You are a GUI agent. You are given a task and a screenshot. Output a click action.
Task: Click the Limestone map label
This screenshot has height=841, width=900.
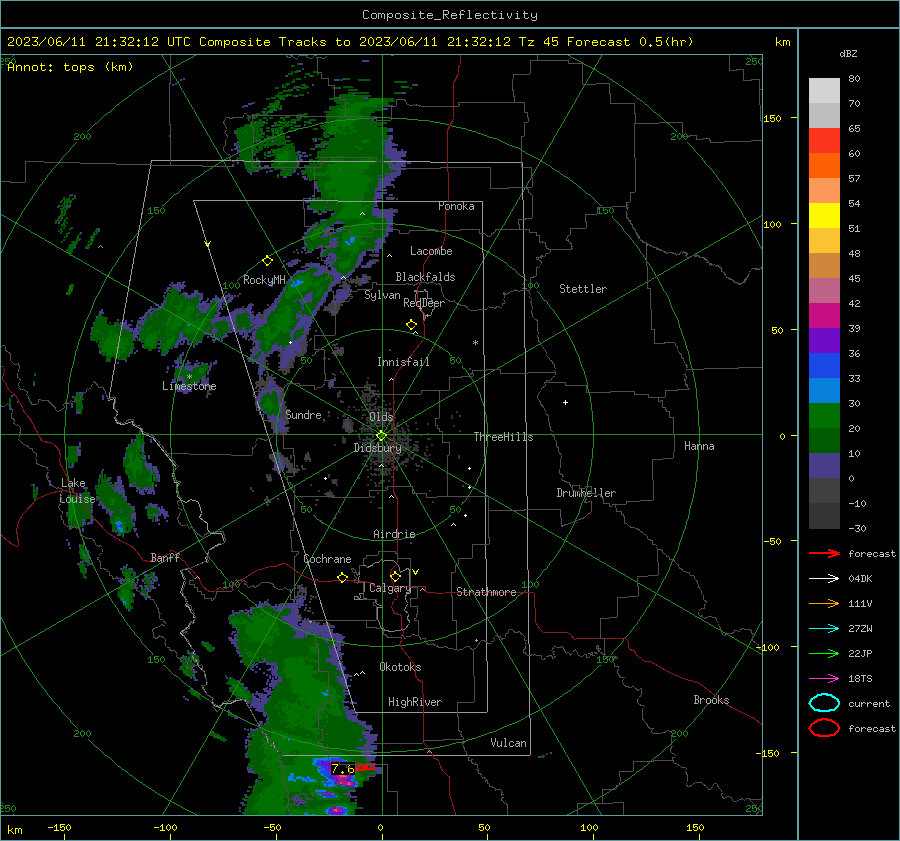coord(189,386)
